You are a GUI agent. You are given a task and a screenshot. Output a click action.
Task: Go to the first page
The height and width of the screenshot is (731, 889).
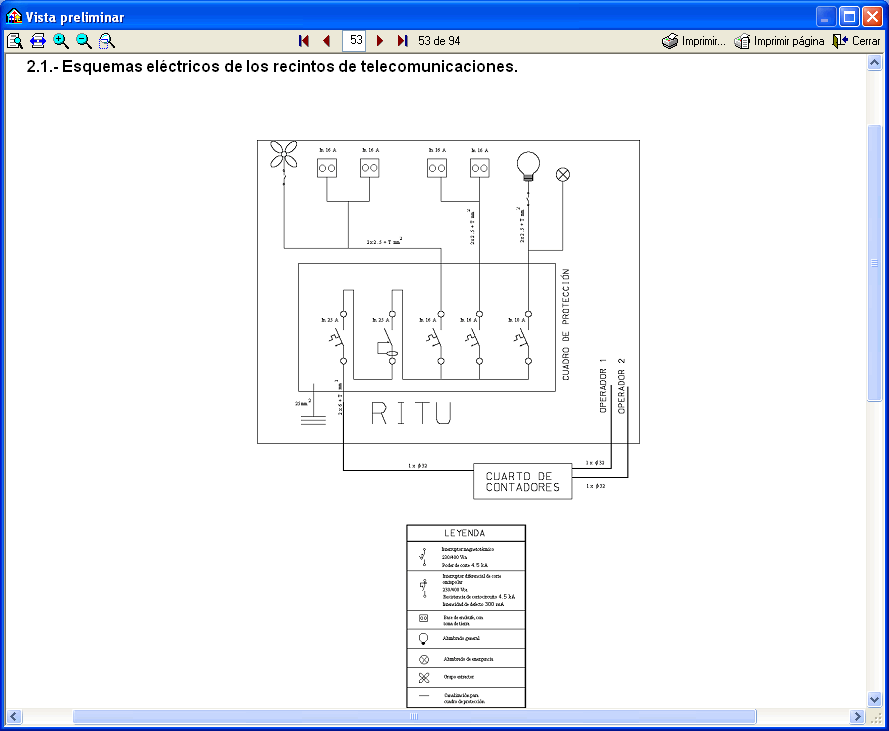click(304, 41)
